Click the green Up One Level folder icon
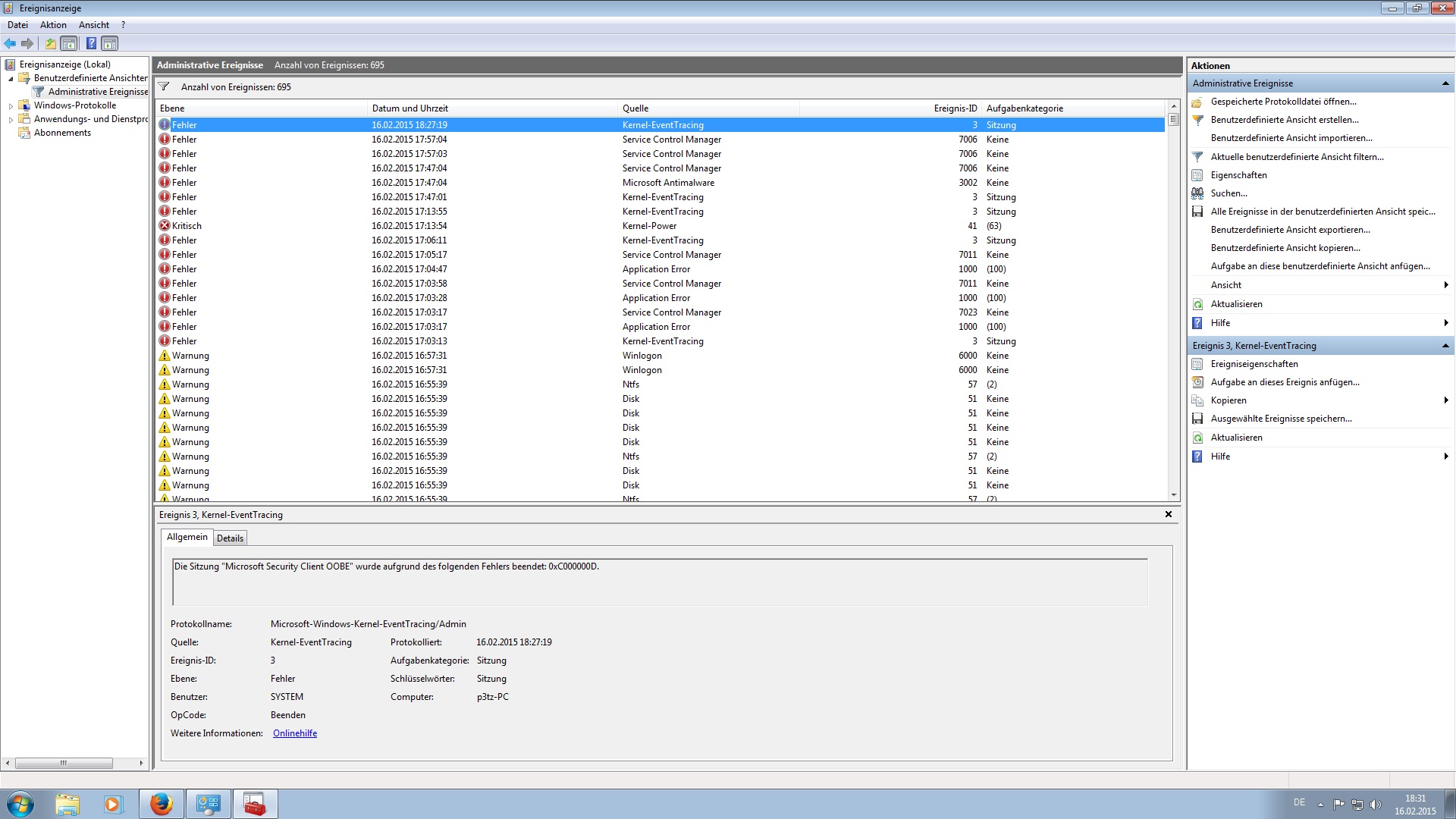The image size is (1456, 819). coord(50,43)
